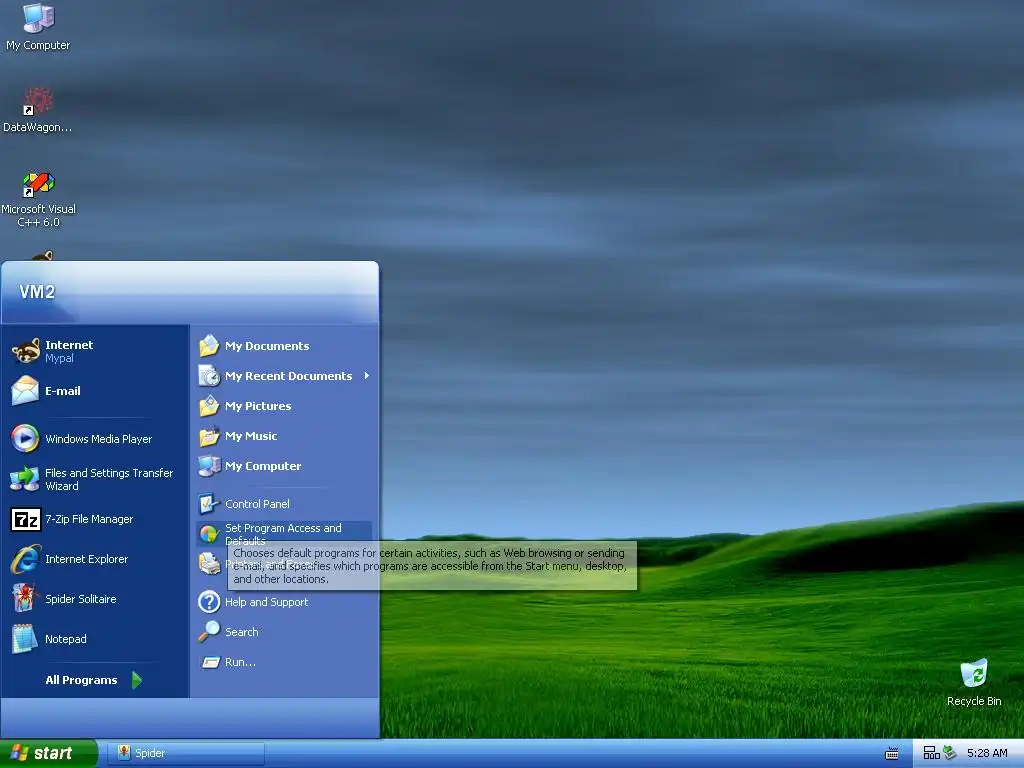Click the Mypal subtitle under Internet

coord(59,359)
